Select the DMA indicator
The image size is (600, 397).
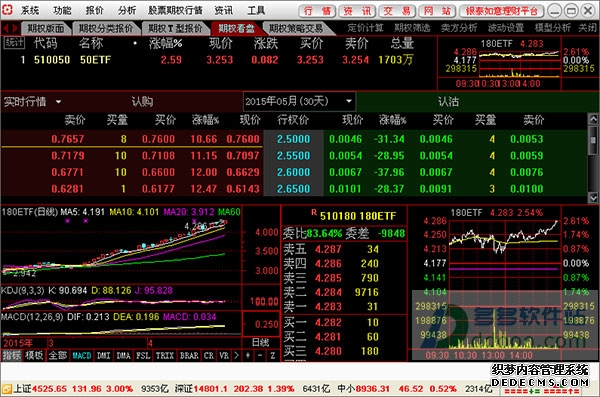(x=123, y=356)
